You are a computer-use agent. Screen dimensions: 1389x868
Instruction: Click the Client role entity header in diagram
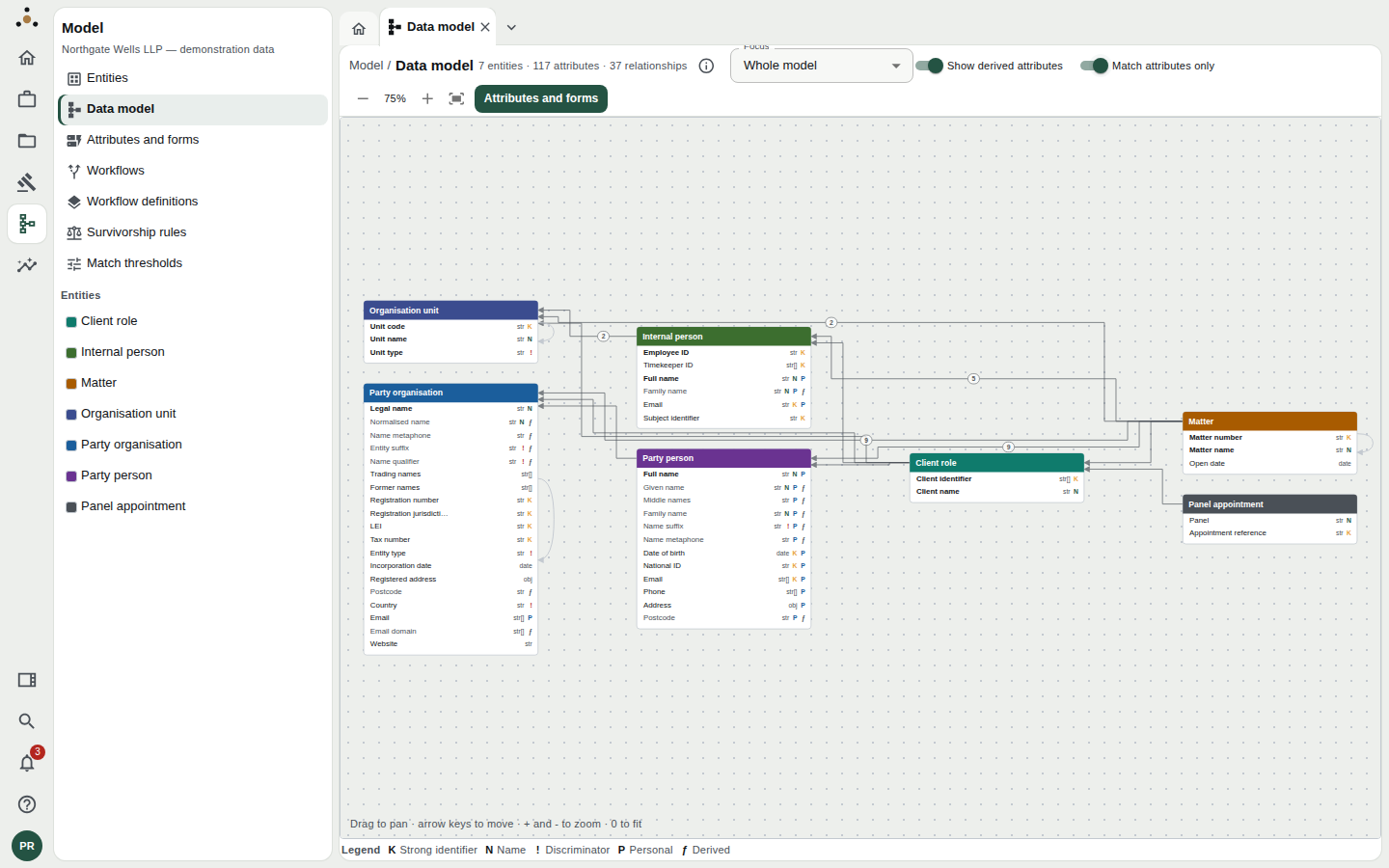(996, 463)
